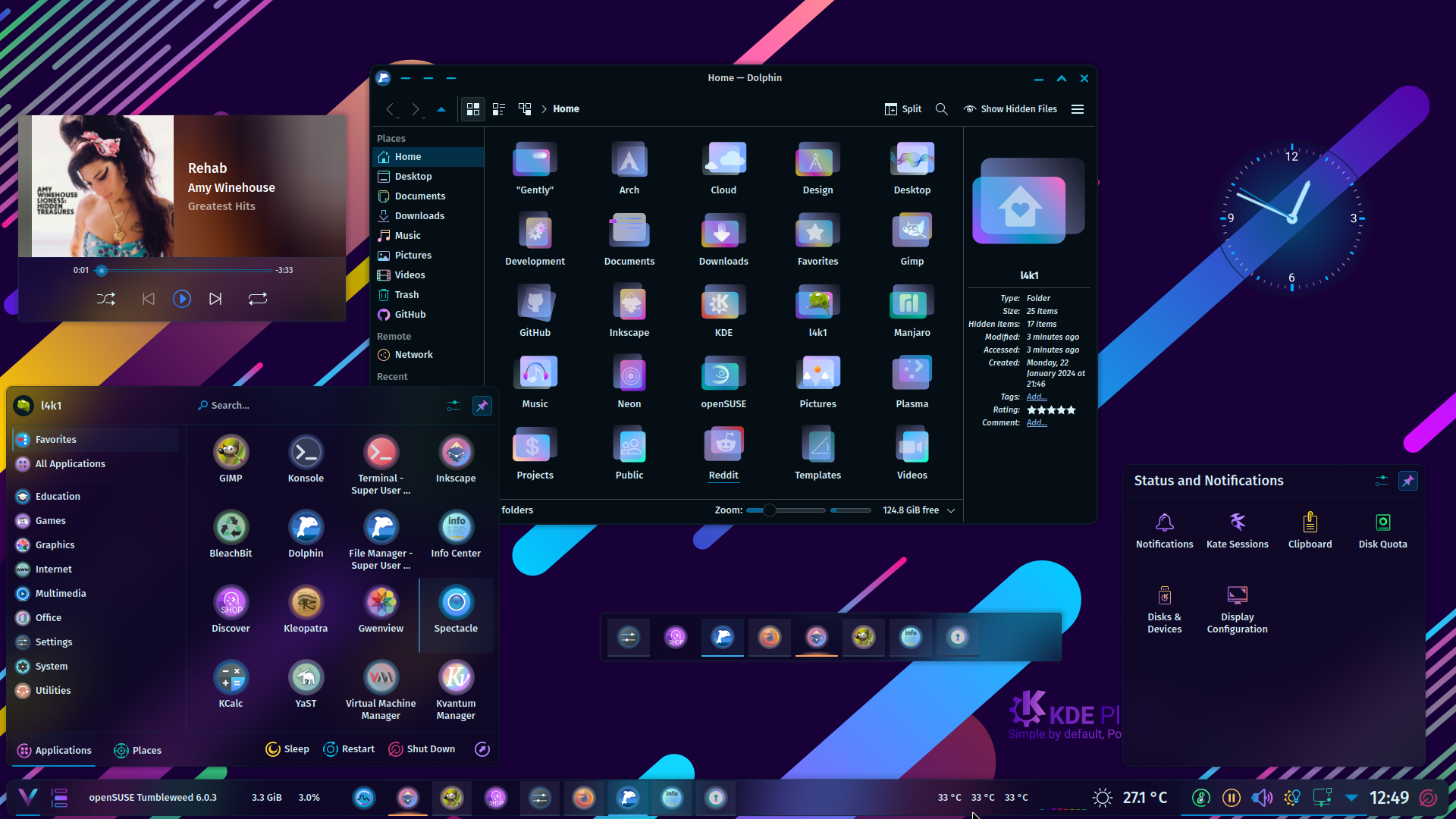Click the Restart button
The width and height of the screenshot is (1456, 819).
[x=349, y=749]
